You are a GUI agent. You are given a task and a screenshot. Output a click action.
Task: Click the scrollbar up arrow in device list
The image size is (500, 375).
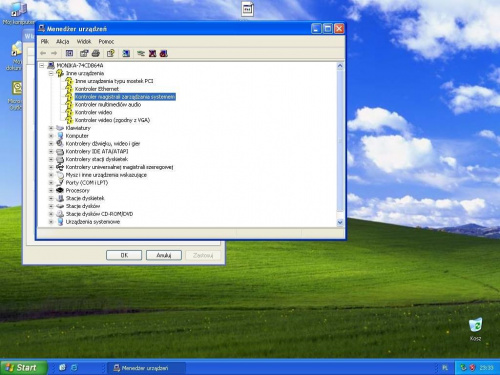(x=340, y=66)
